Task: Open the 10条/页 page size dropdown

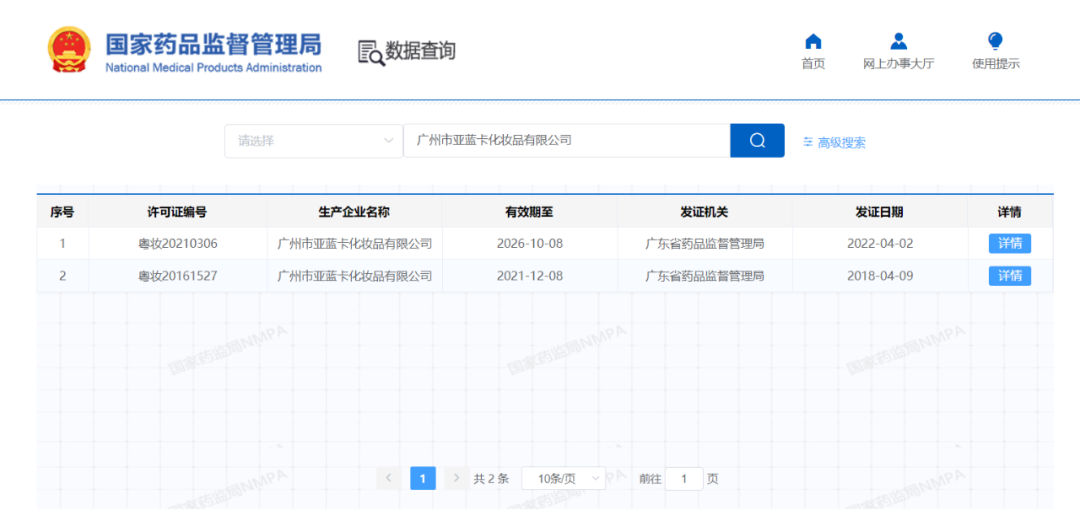Action: pos(563,479)
